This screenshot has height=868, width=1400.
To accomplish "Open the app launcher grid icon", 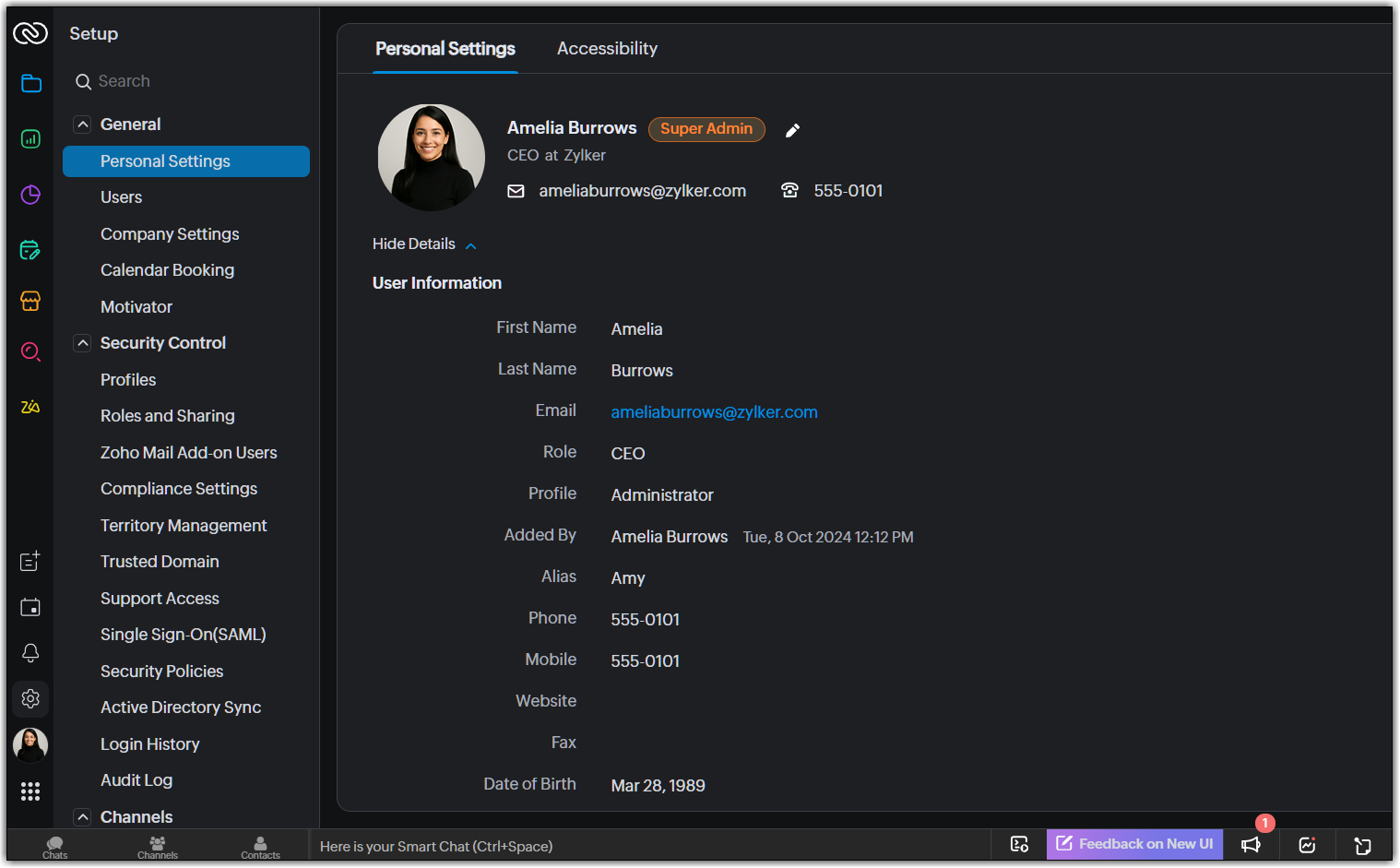I will (x=30, y=791).
